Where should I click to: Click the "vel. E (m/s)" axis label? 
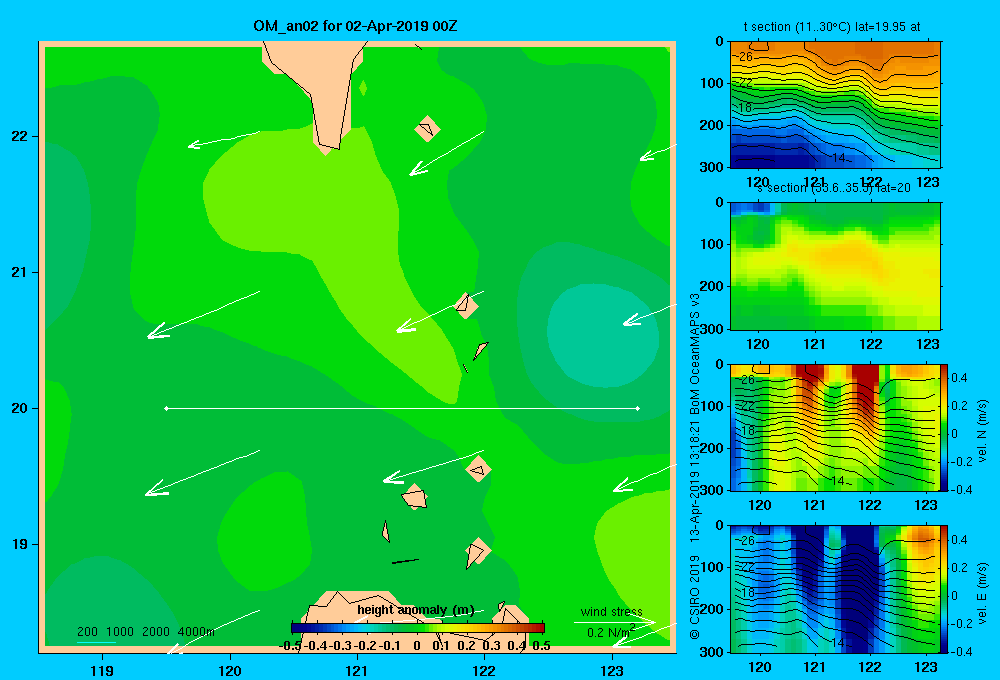(983, 593)
